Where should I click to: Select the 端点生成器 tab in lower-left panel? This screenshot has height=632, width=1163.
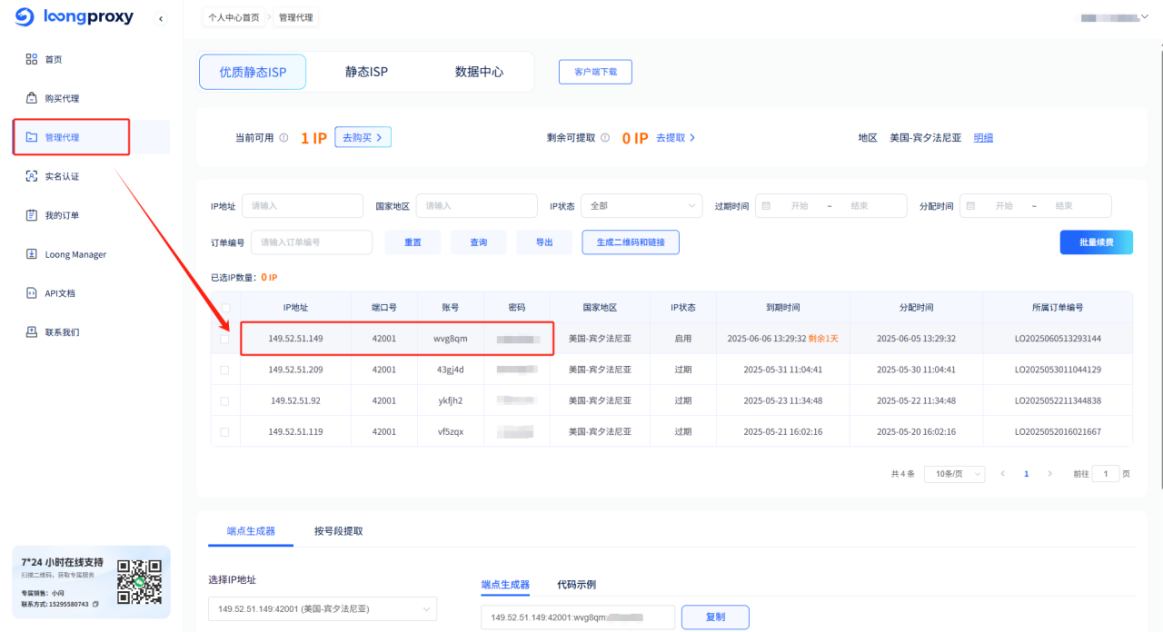point(251,531)
